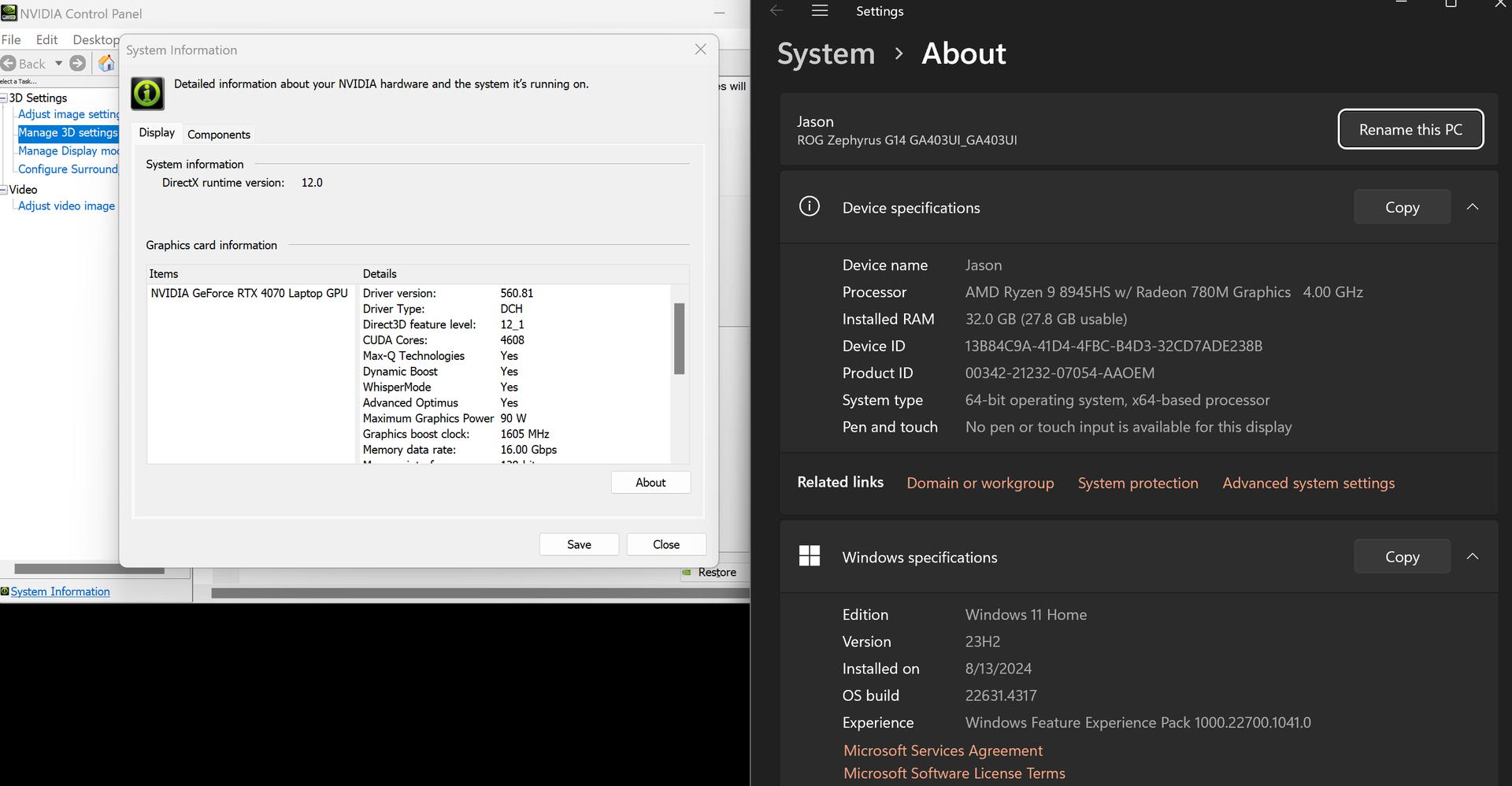
Task: Click the Restore button in NVIDIA panel
Action: tap(717, 573)
